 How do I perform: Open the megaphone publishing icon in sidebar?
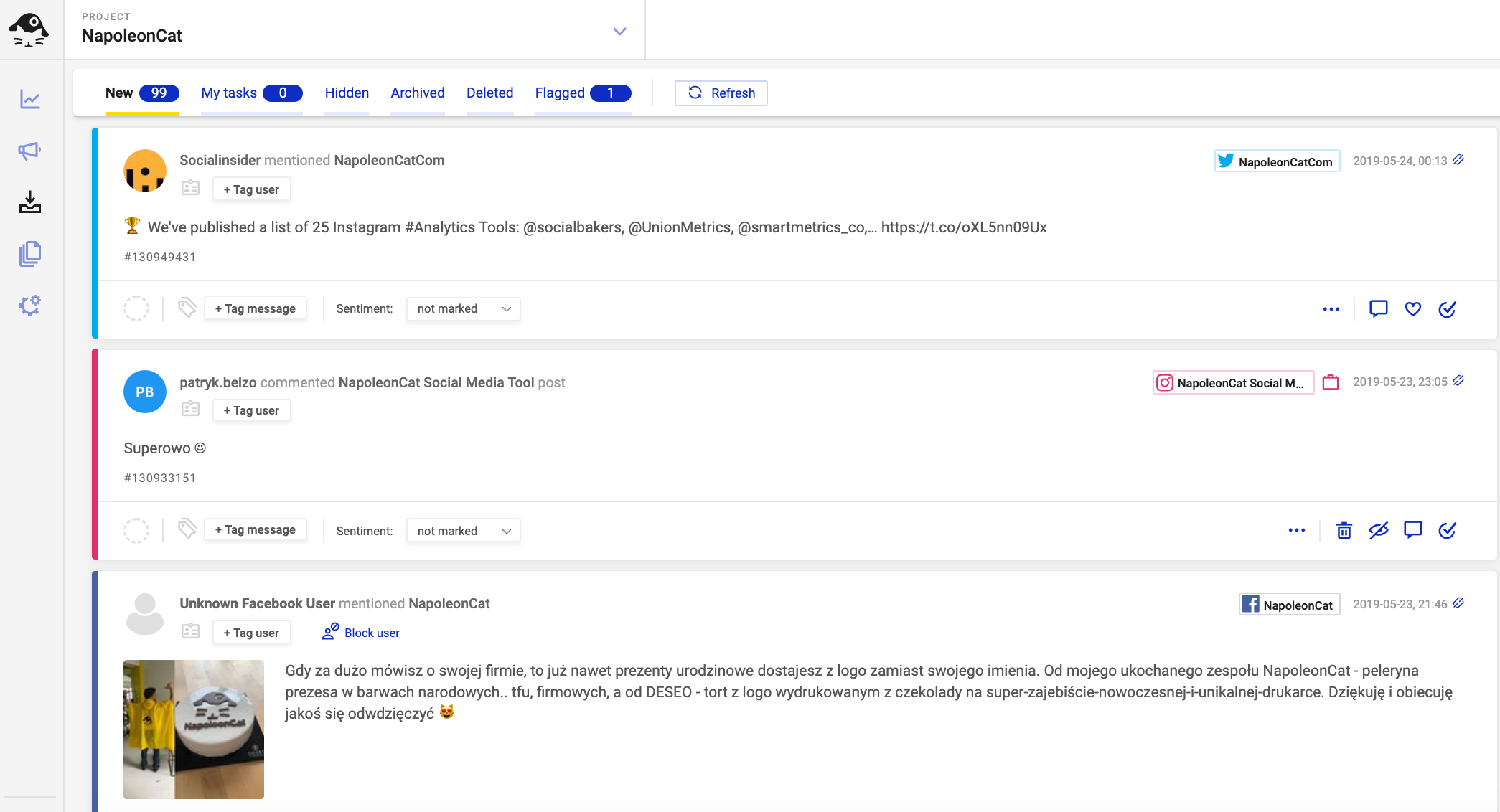coord(30,151)
